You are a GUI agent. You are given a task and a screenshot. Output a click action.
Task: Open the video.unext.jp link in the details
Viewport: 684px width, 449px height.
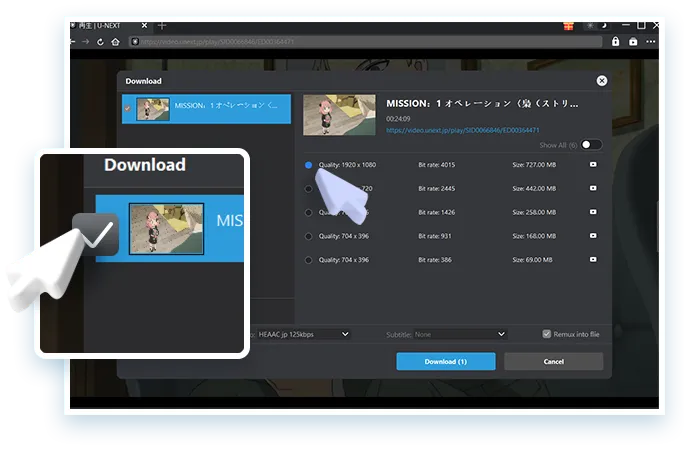pos(463,130)
